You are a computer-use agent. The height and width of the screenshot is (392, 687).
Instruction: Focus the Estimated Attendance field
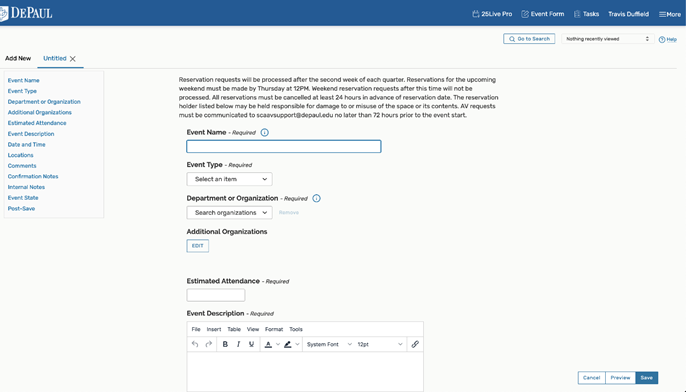(216, 295)
